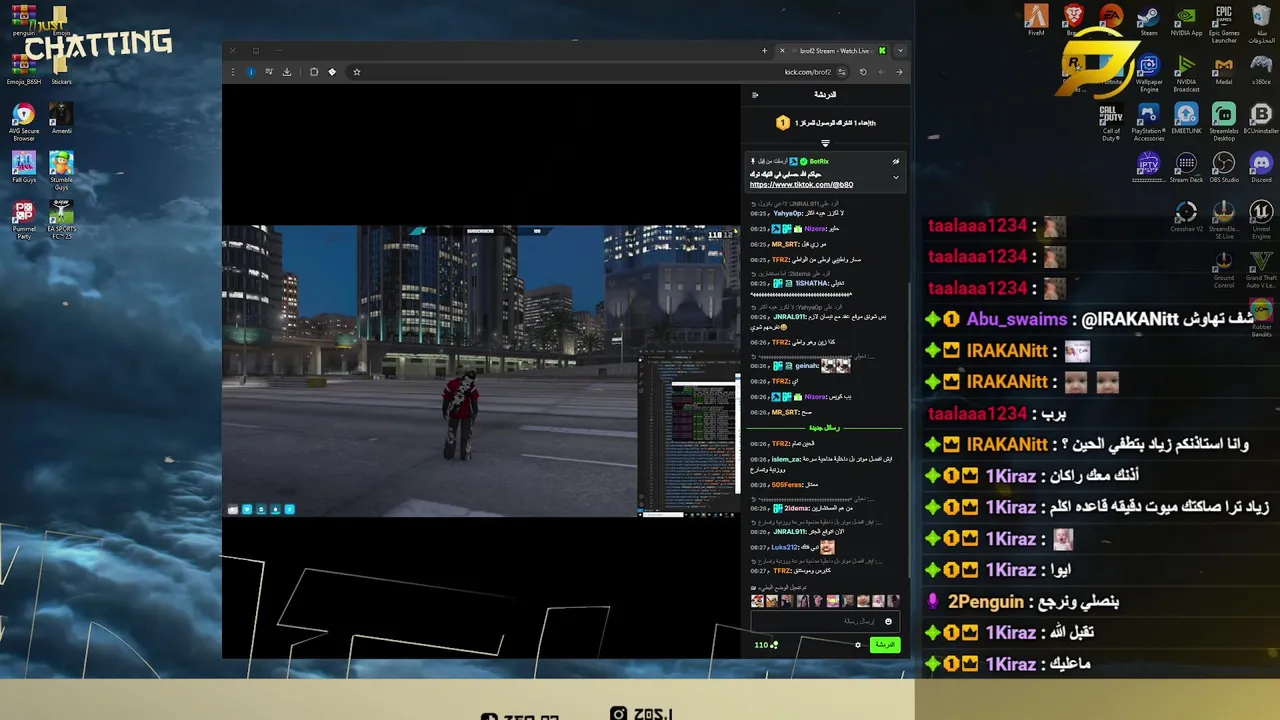Open the Emojis_B6SH archive file
The height and width of the screenshot is (720, 1280).
24,69
